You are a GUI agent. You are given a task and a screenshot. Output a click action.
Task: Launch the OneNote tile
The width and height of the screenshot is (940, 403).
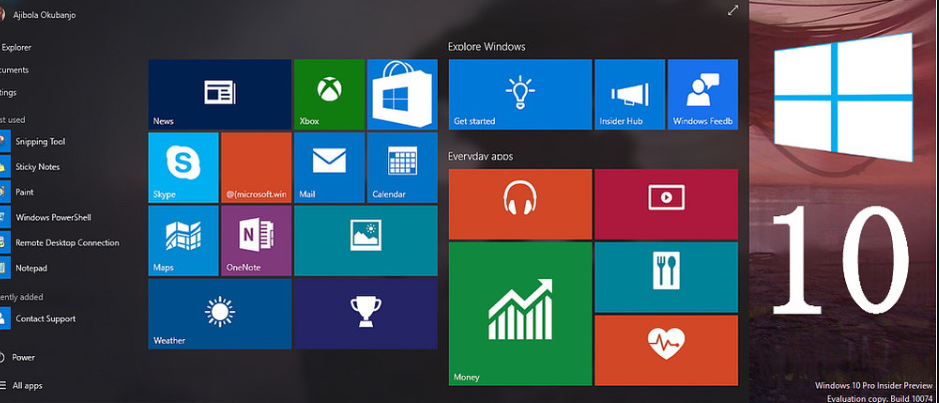256,241
